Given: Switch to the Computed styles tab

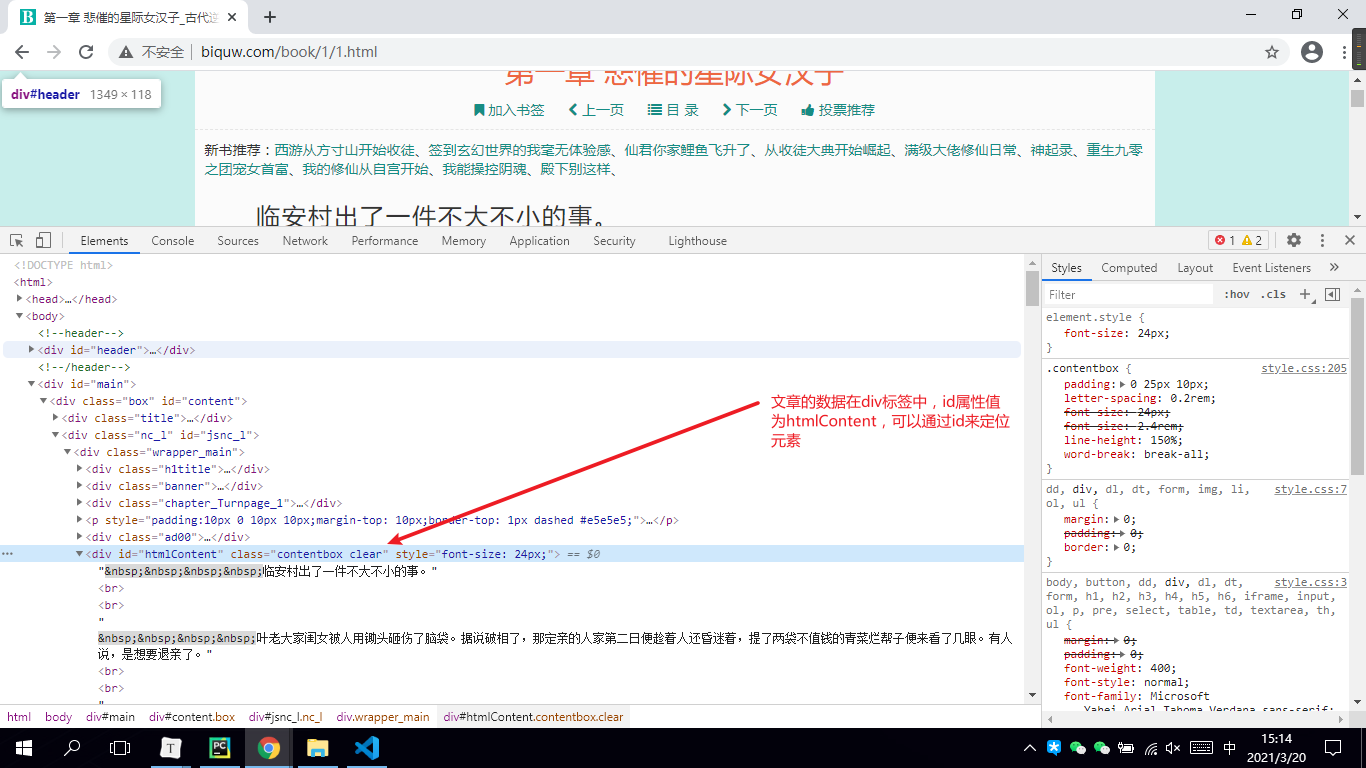Looking at the screenshot, I should [x=1129, y=267].
